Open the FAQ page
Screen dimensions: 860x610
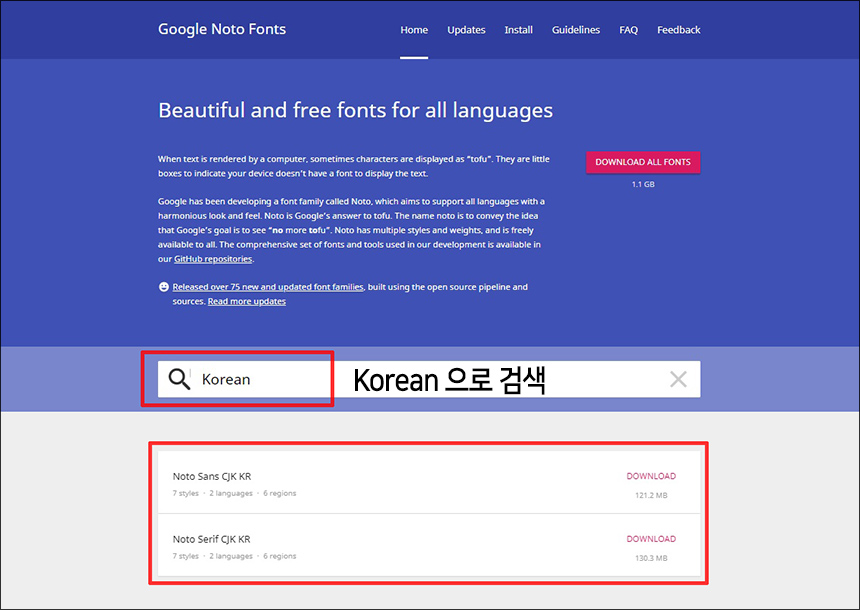pyautogui.click(x=629, y=30)
